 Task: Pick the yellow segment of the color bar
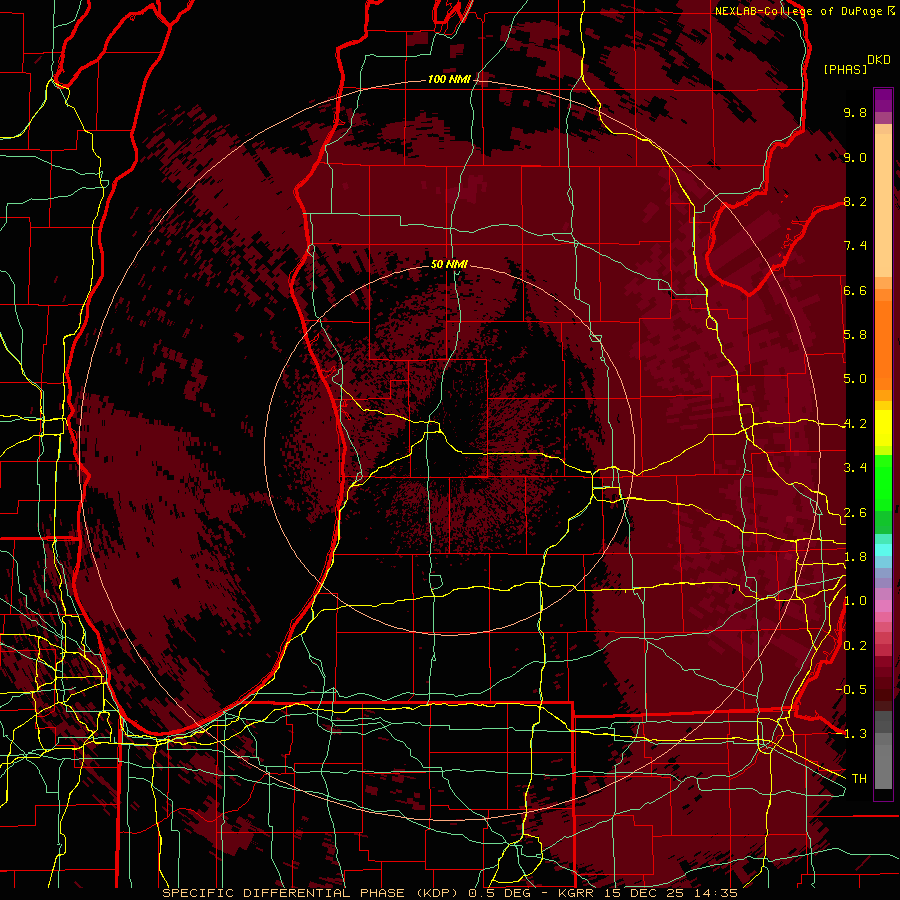click(x=883, y=428)
